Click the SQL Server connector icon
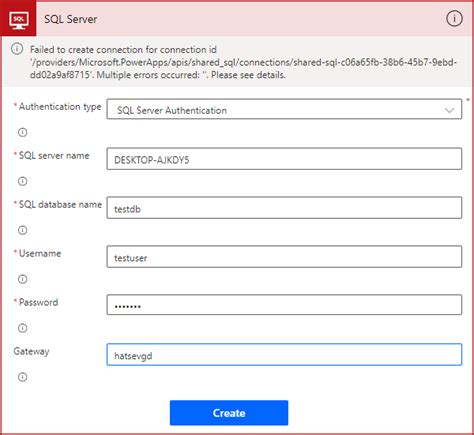Image resolution: width=474 pixels, height=435 pixels. click(x=18, y=19)
